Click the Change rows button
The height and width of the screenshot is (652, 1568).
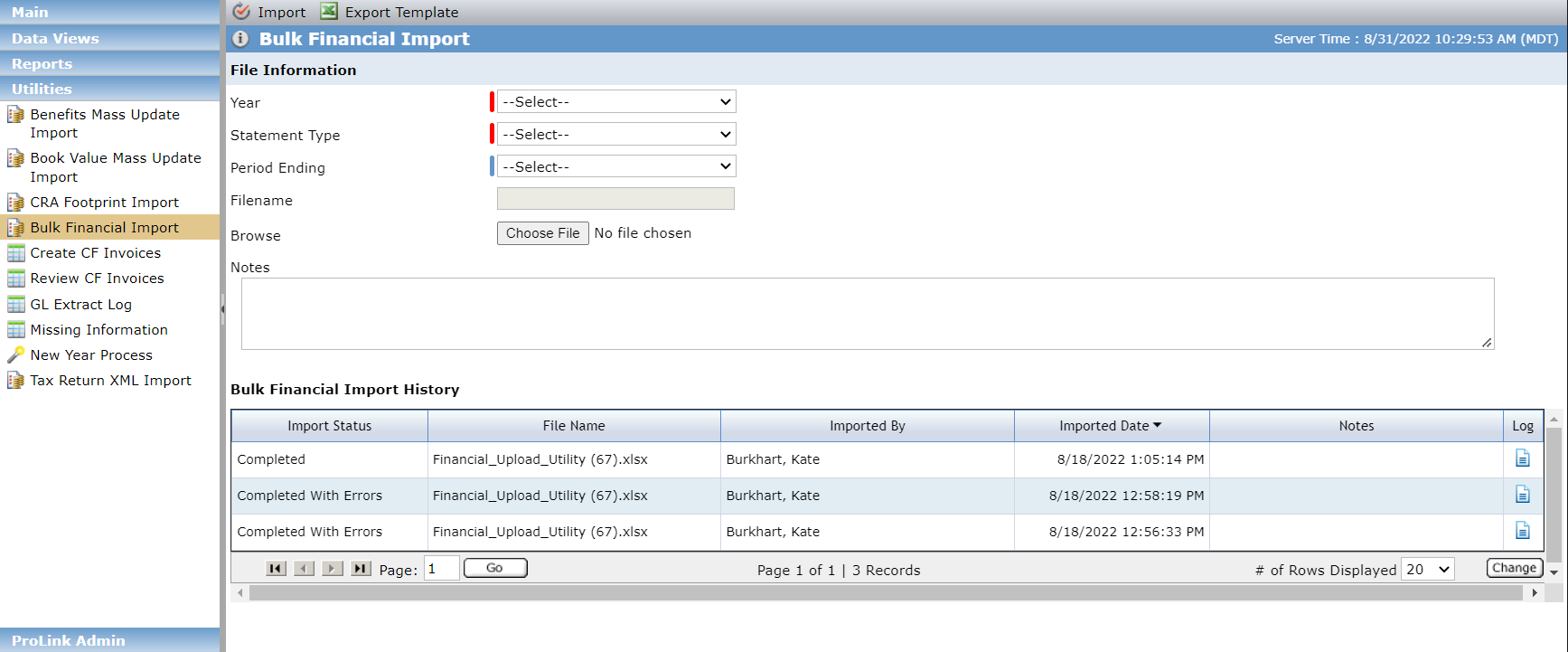[1515, 568]
